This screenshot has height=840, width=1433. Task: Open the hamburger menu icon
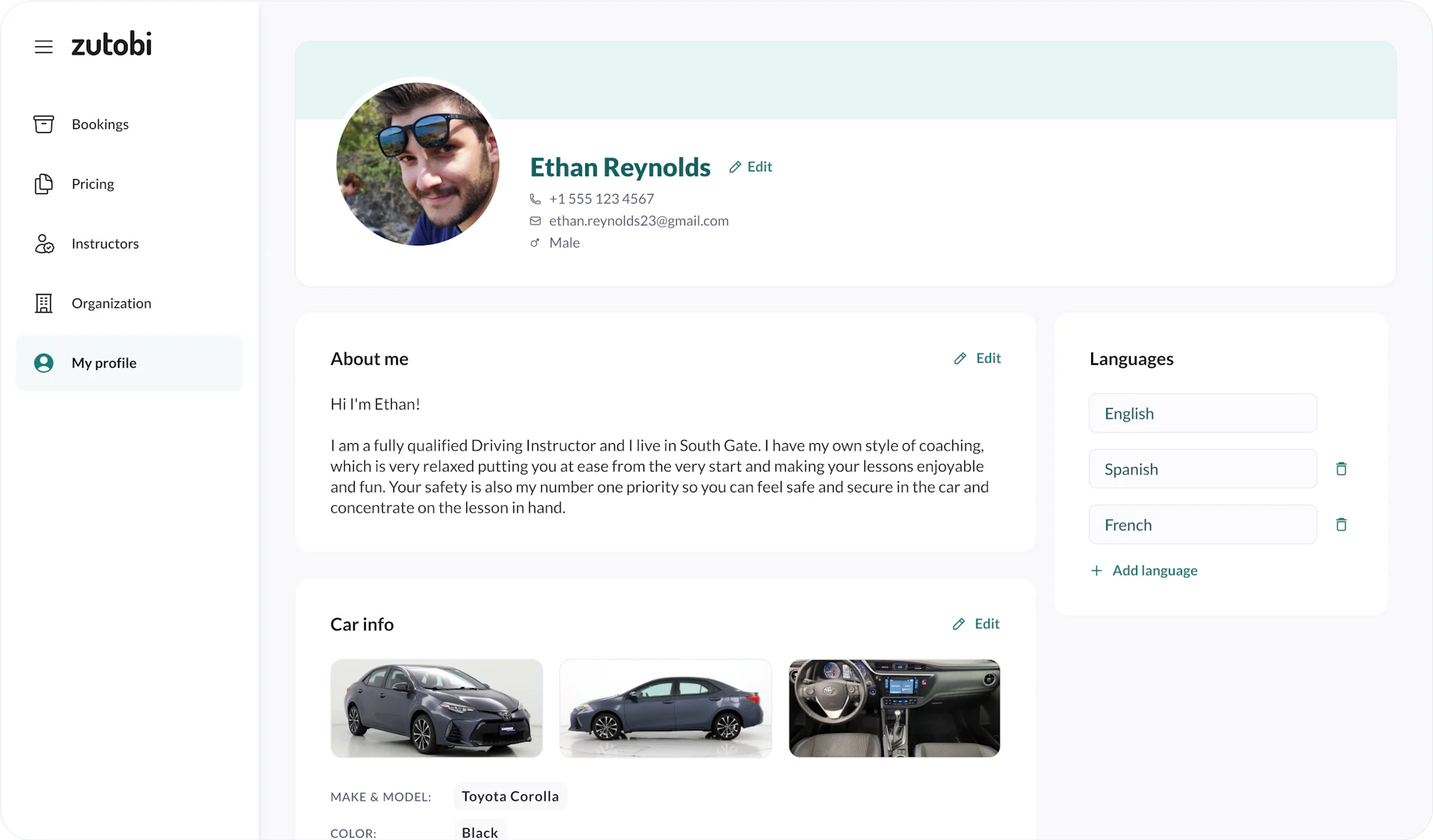click(44, 47)
